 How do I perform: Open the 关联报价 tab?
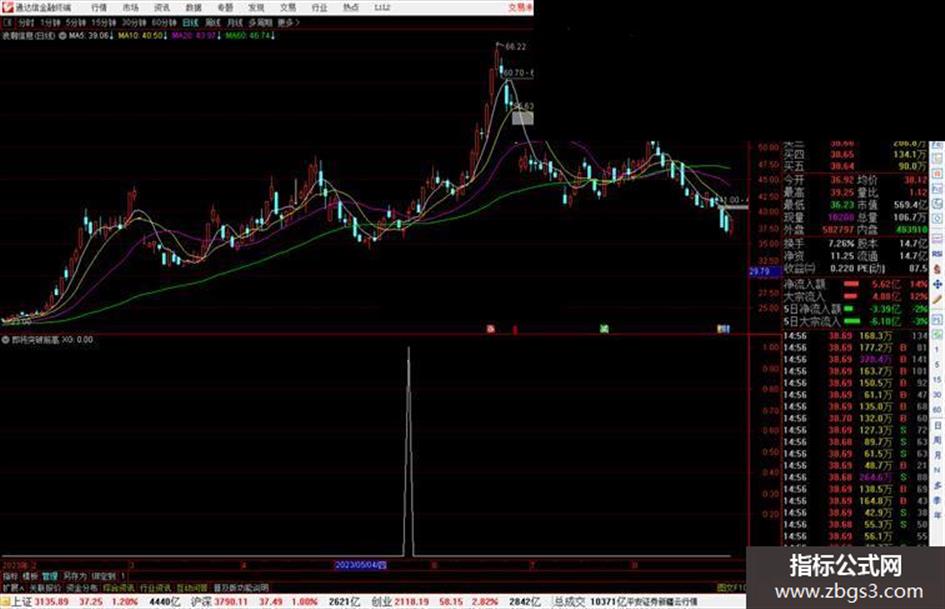[45, 587]
